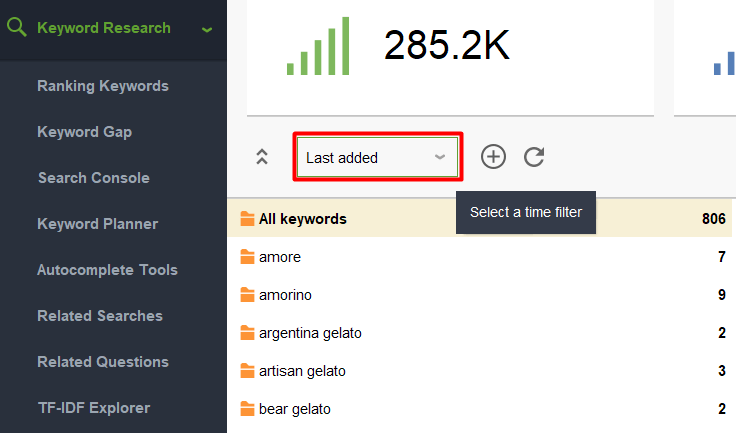Click the Keyword Research magnifier icon
The width and height of the screenshot is (736, 433).
click(17, 27)
